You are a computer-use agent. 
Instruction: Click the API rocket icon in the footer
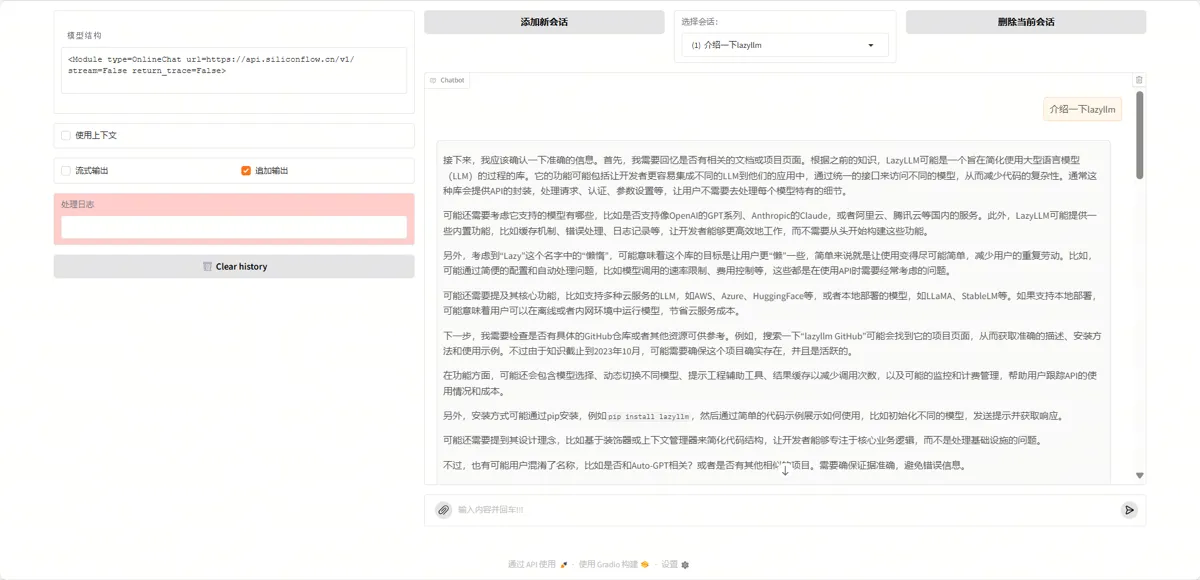564,565
